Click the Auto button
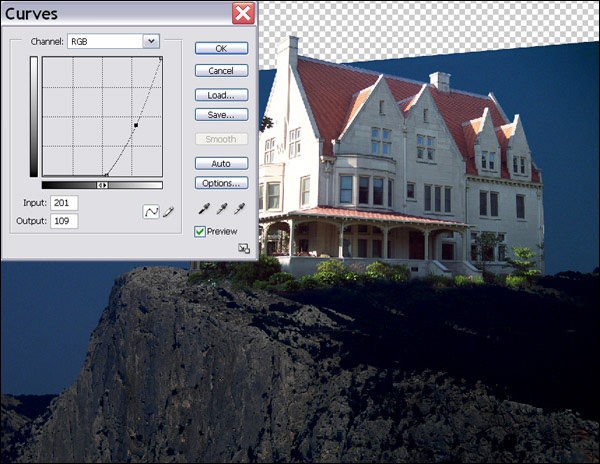This screenshot has height=464, width=600. tap(222, 164)
